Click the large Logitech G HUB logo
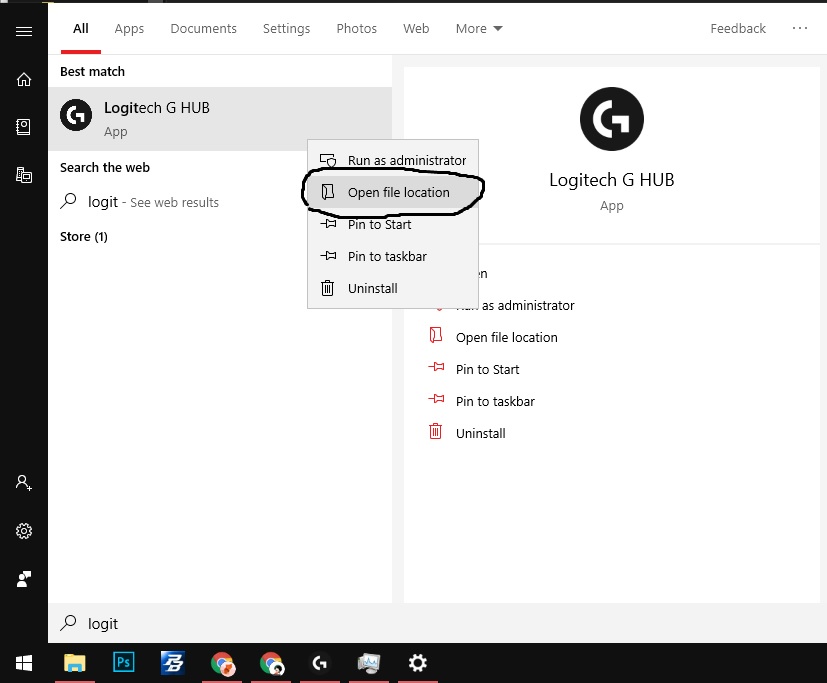The image size is (827, 683). pos(611,119)
